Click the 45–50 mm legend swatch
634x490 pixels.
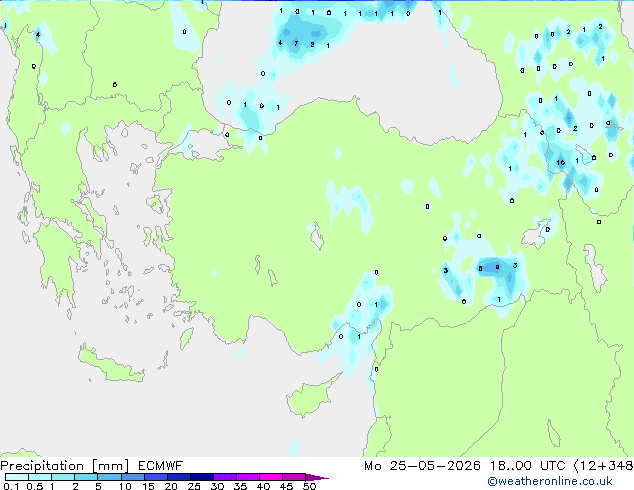(x=294, y=477)
